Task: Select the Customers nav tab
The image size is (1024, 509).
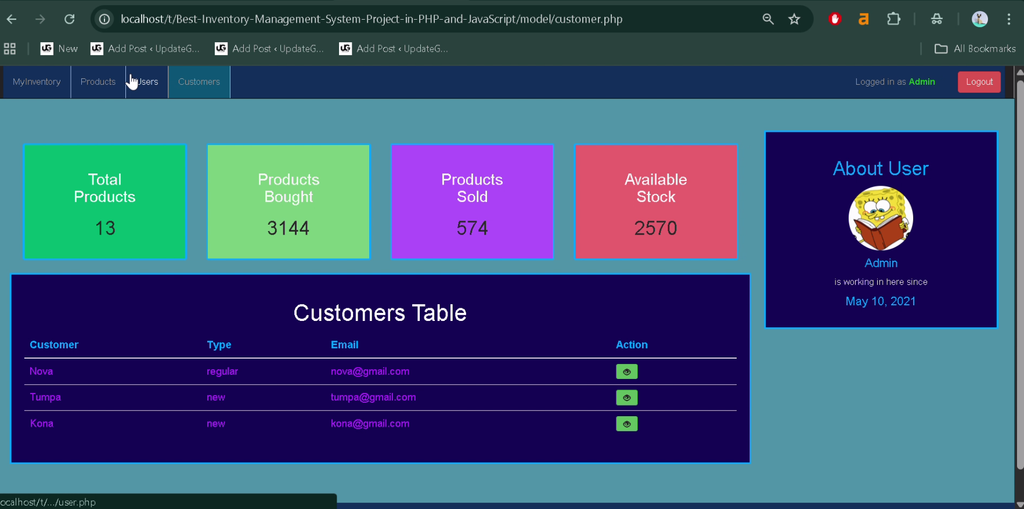Action: coord(199,82)
